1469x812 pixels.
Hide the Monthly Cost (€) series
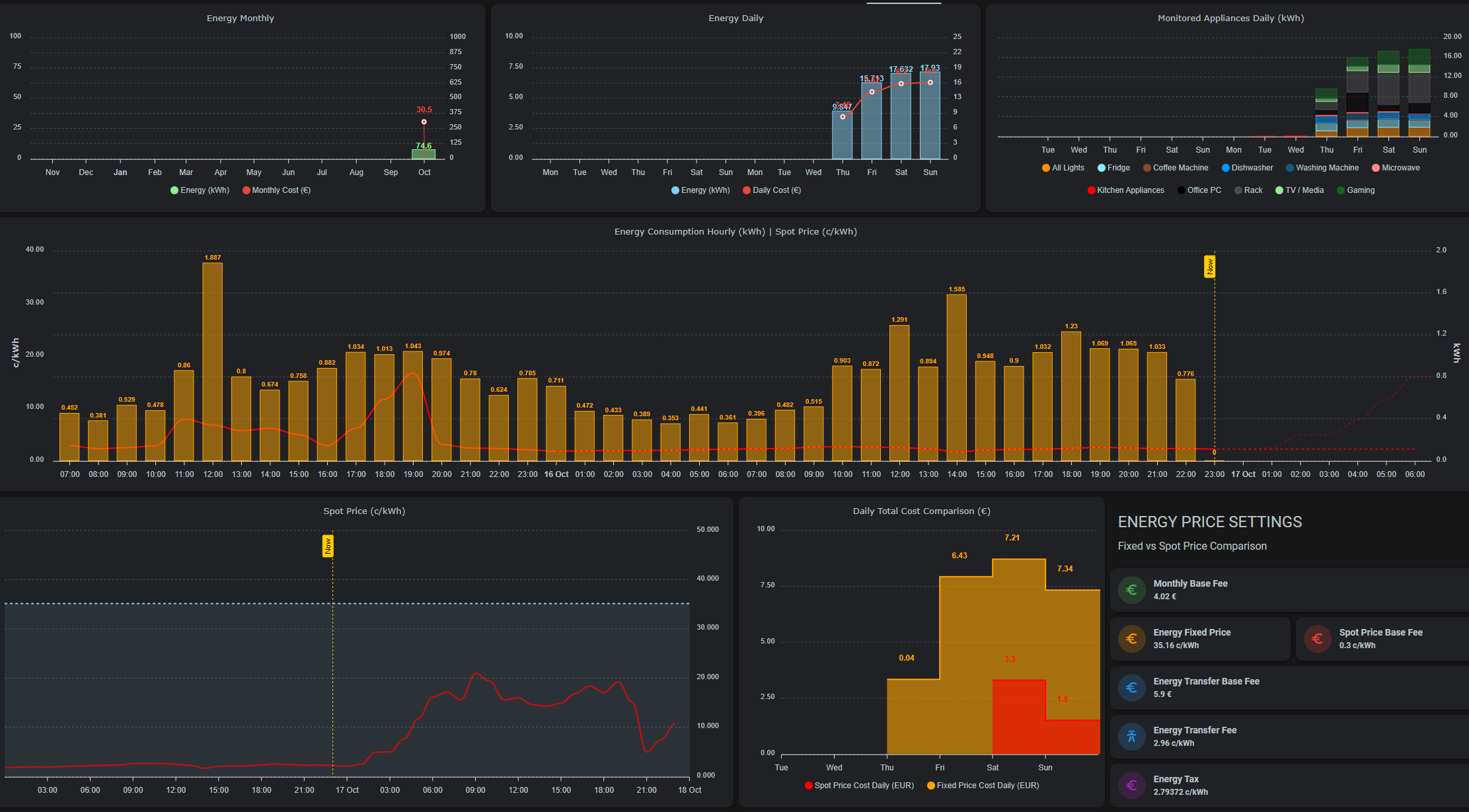(x=276, y=190)
